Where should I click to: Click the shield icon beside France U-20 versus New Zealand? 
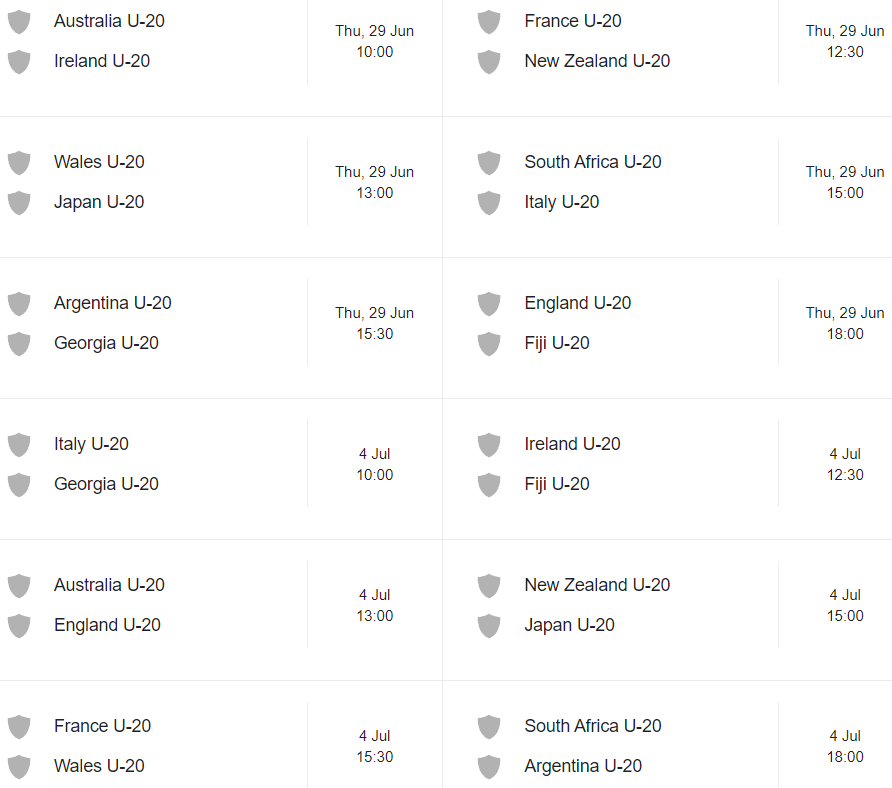pos(489,22)
